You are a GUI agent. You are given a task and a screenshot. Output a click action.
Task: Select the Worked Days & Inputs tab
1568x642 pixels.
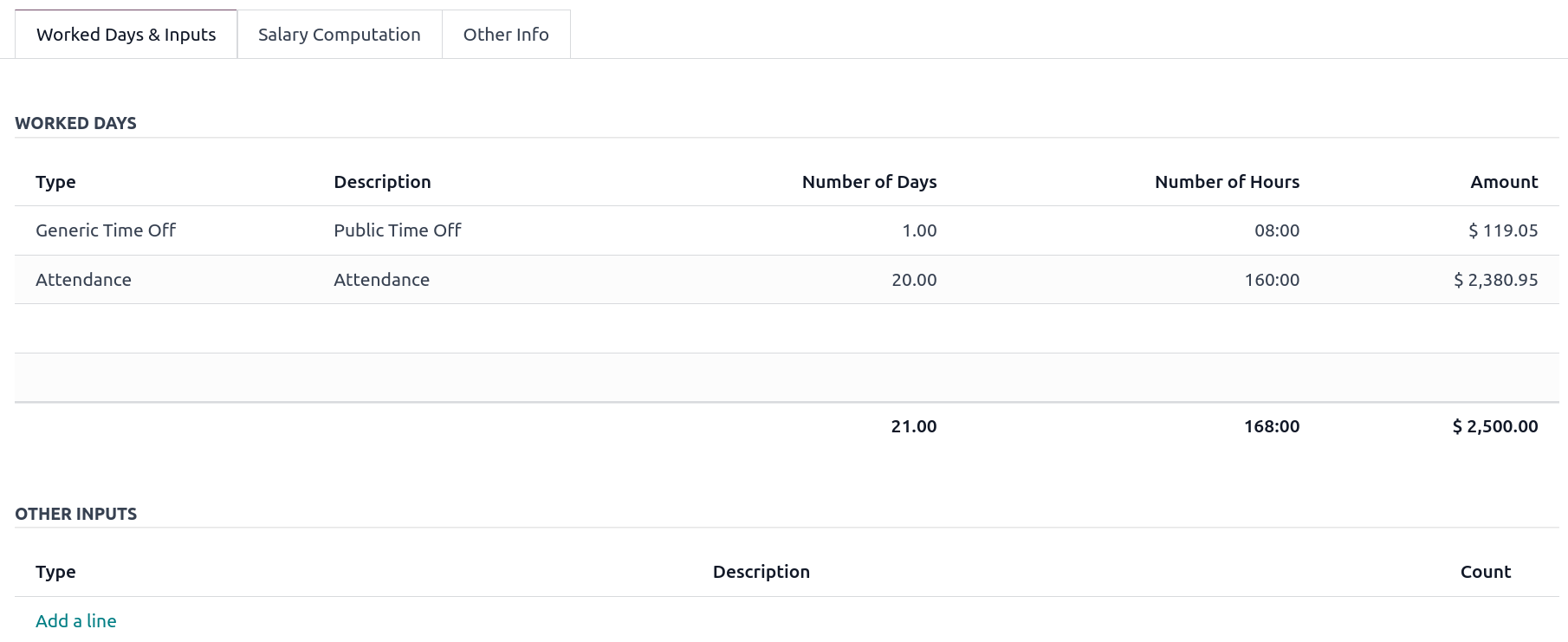tap(126, 35)
